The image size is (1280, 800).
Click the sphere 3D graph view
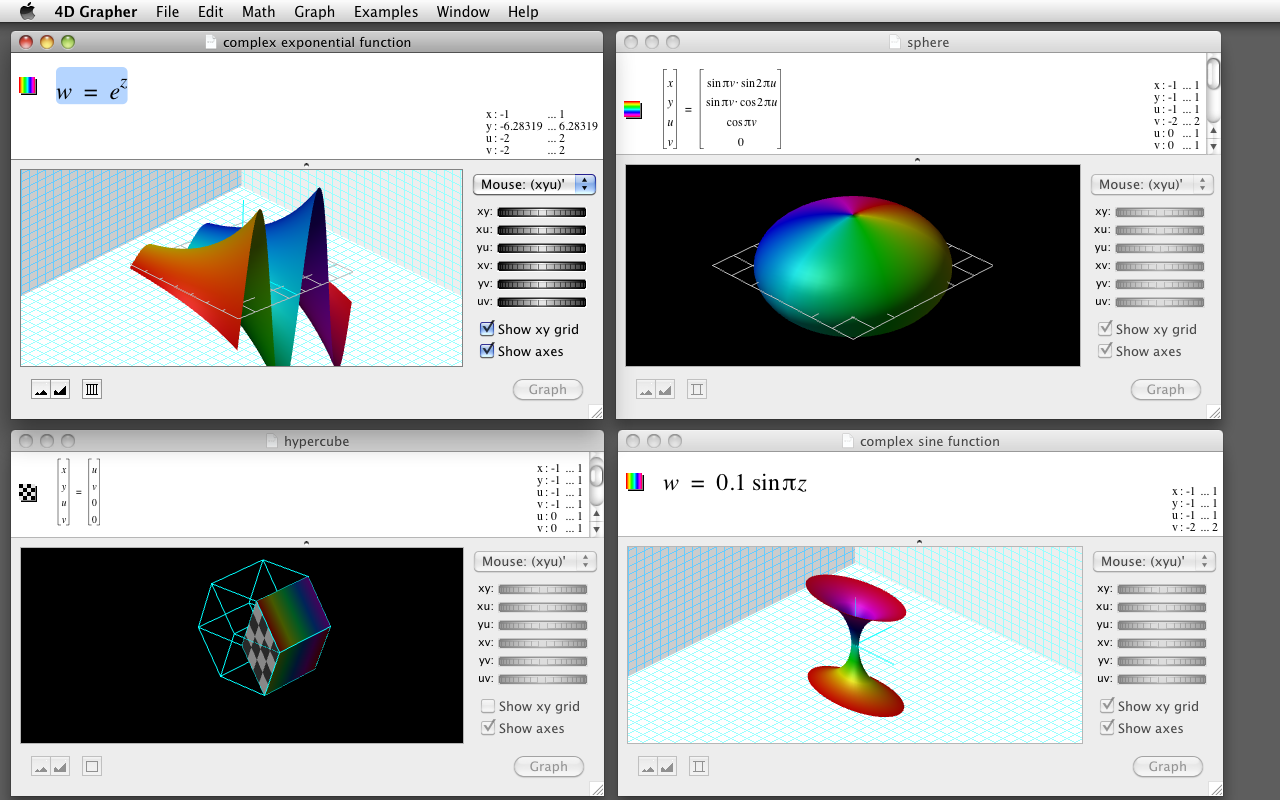click(x=853, y=266)
